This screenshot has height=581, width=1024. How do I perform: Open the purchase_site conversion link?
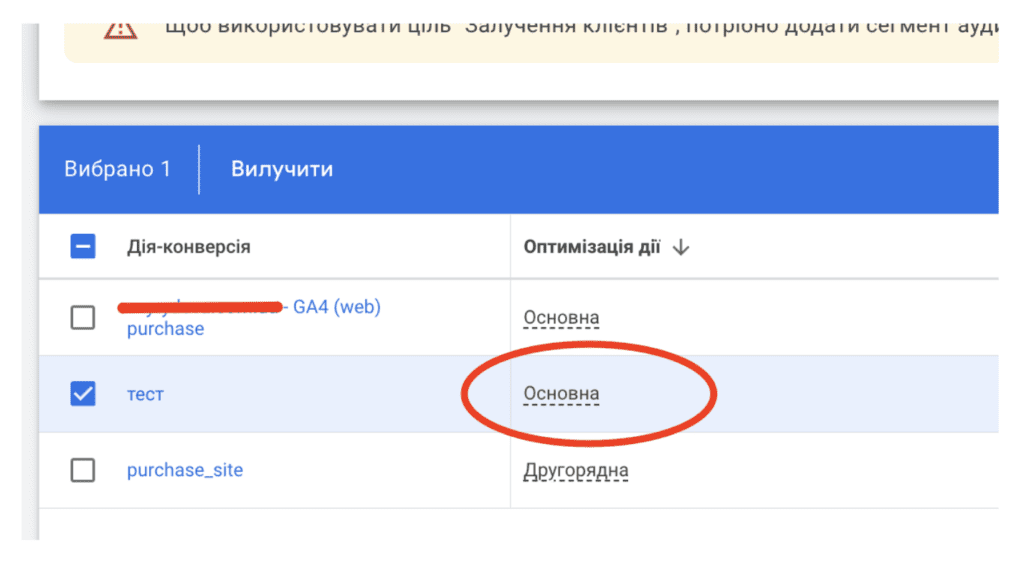[x=185, y=470]
